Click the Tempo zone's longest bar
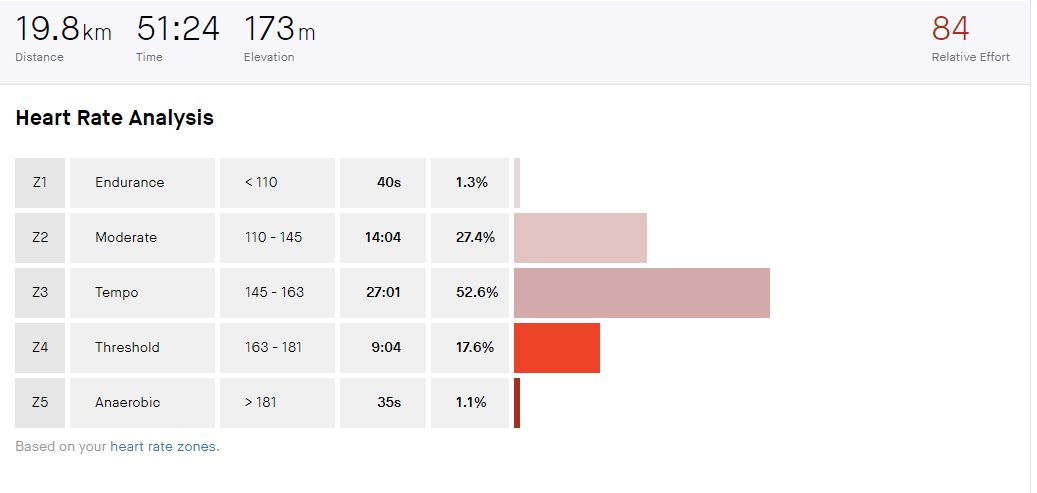The image size is (1037, 493). 641,293
